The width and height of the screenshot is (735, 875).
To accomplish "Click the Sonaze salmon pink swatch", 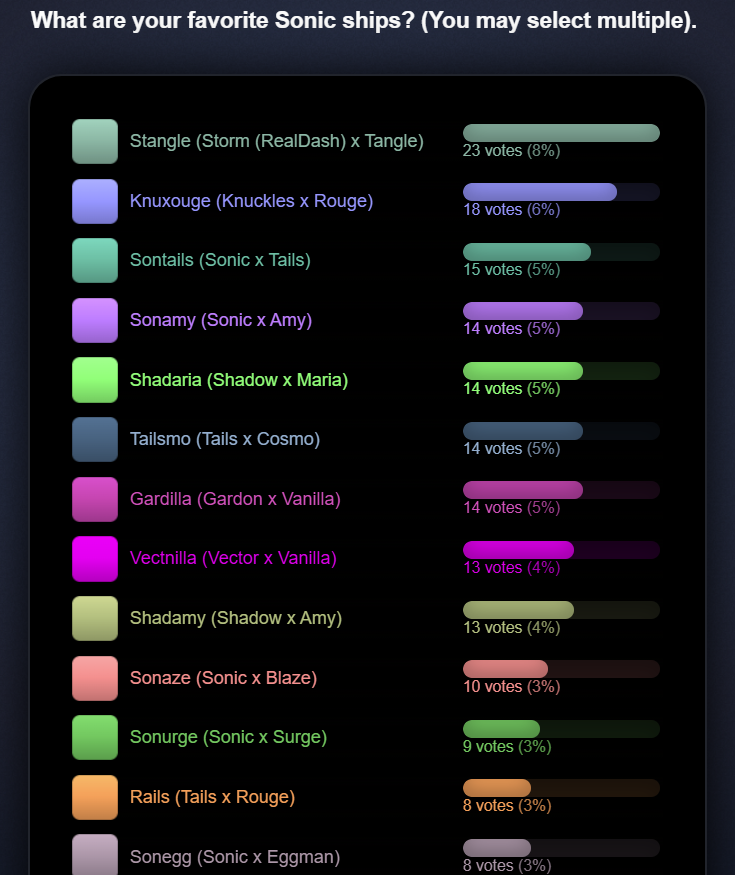I will [x=95, y=678].
